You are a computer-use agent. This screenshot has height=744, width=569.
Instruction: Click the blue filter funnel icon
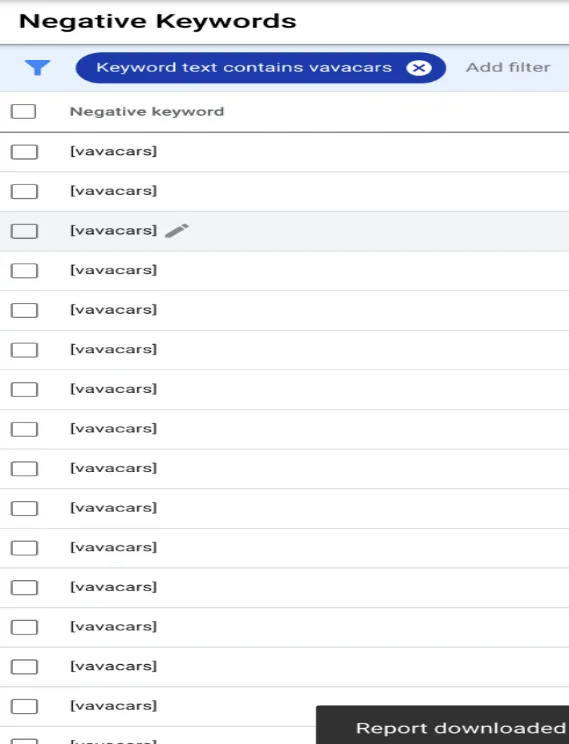[x=37, y=68]
